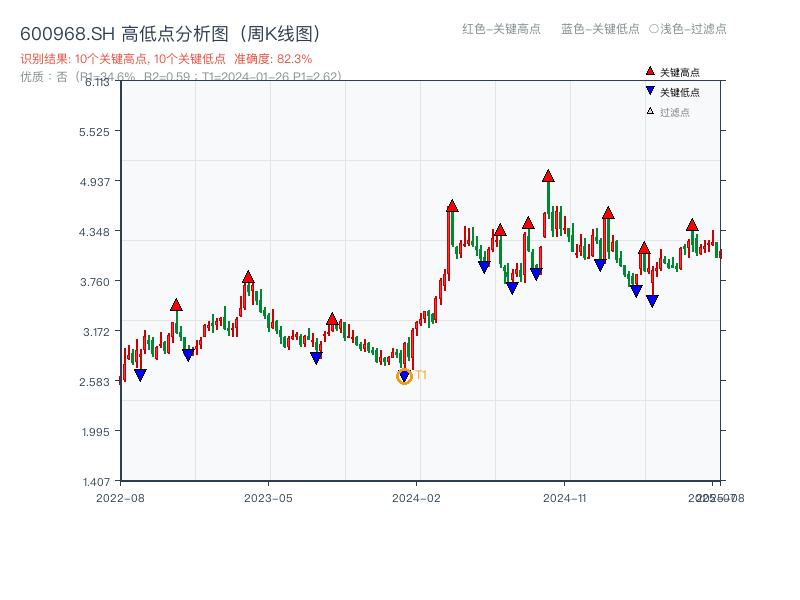Click the red key-high triangle just before 2023-05
This screenshot has width=800, height=600.
[248, 277]
